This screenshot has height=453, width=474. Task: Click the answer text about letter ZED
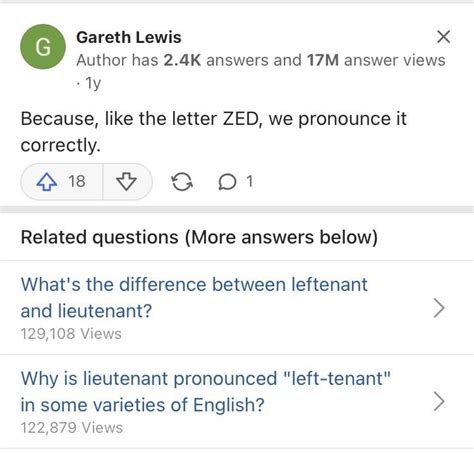tap(214, 132)
